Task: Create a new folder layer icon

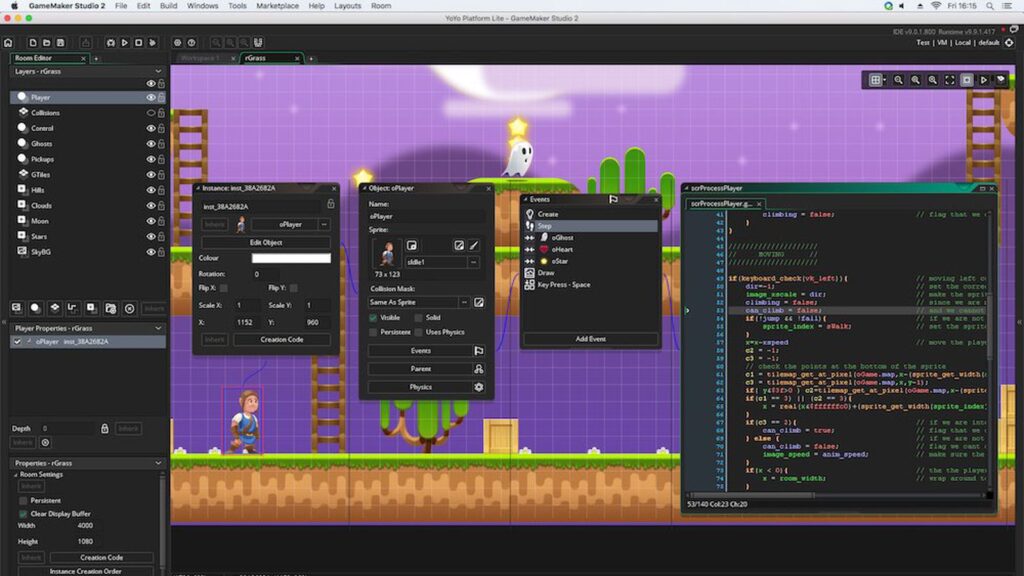Action: click(110, 308)
